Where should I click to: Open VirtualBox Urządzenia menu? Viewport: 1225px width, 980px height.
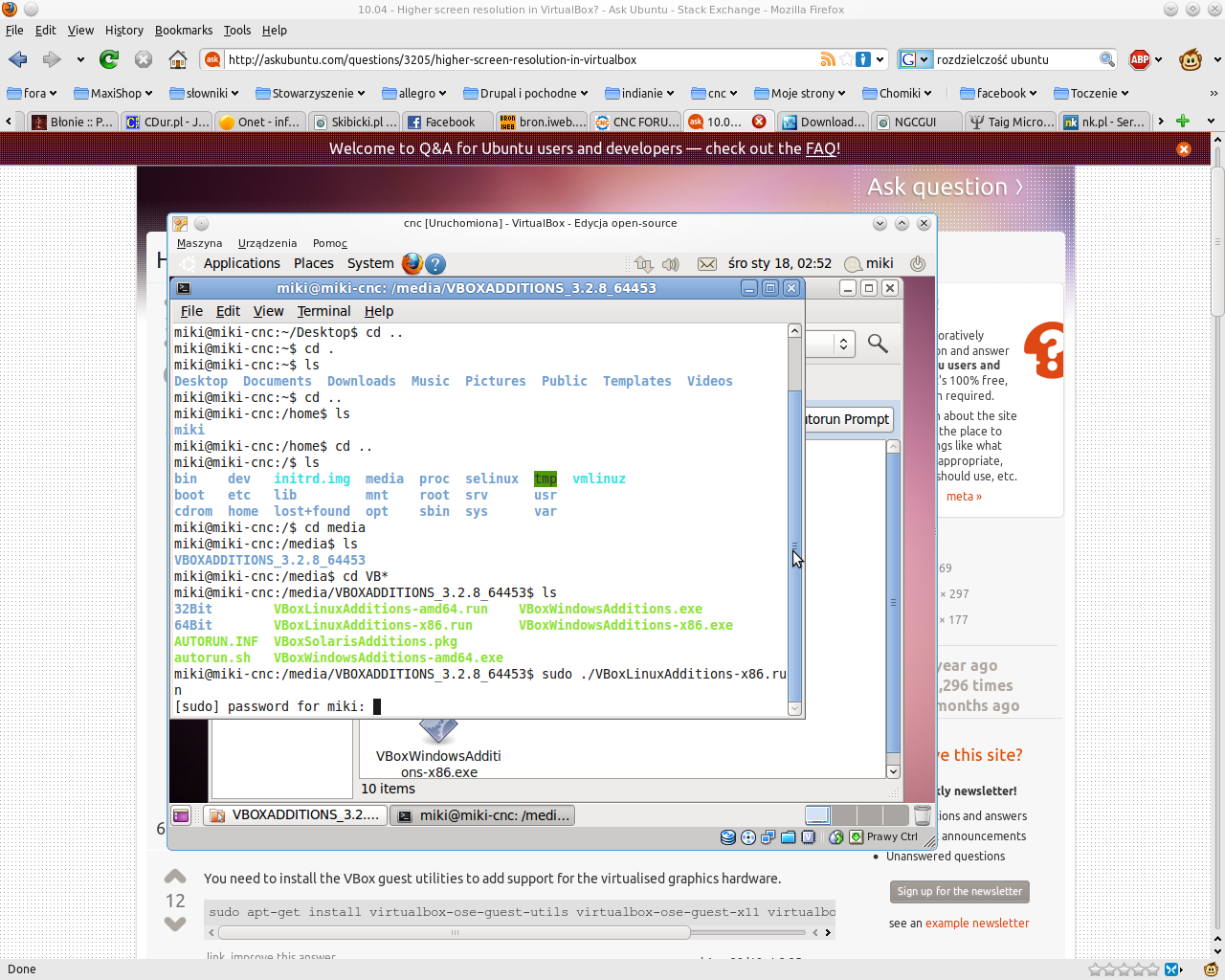click(267, 243)
